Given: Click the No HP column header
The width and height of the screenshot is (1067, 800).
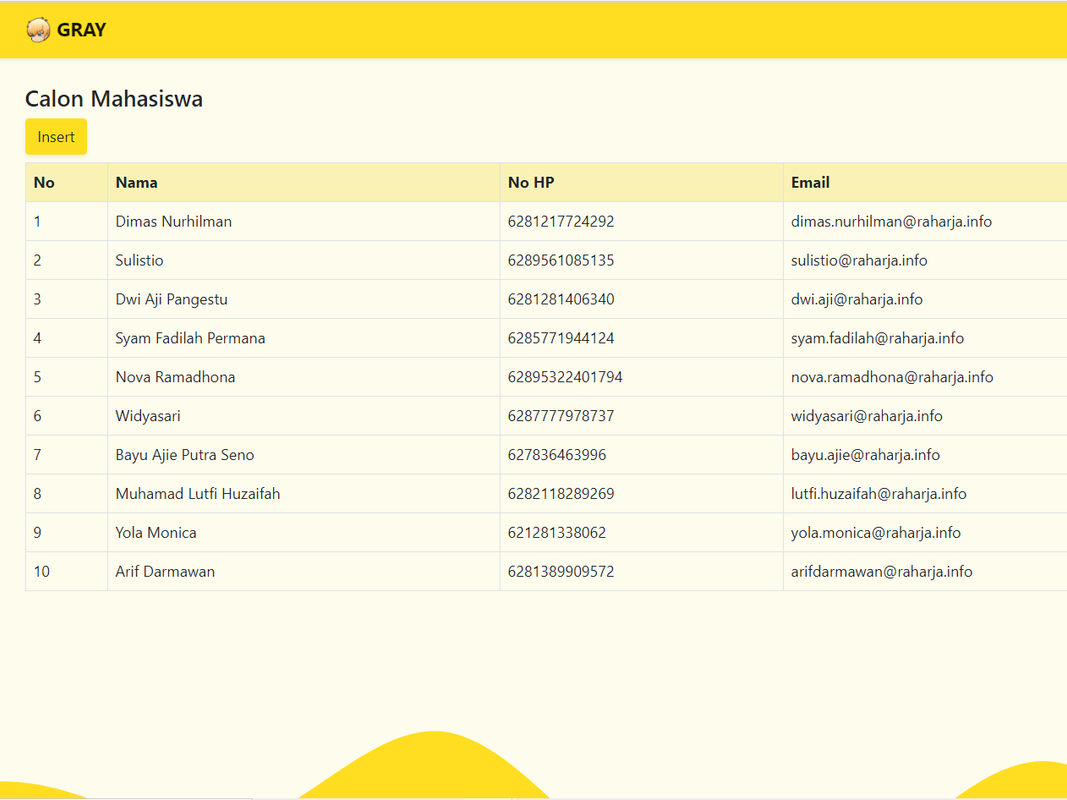Looking at the screenshot, I should pos(641,182).
